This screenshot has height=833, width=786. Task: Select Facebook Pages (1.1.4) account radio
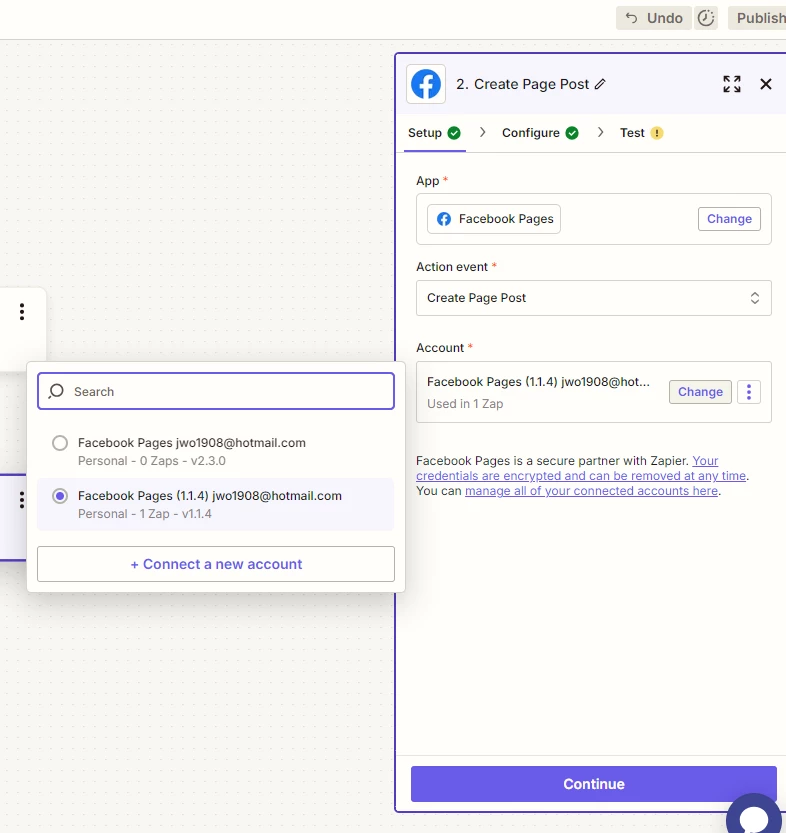(60, 496)
